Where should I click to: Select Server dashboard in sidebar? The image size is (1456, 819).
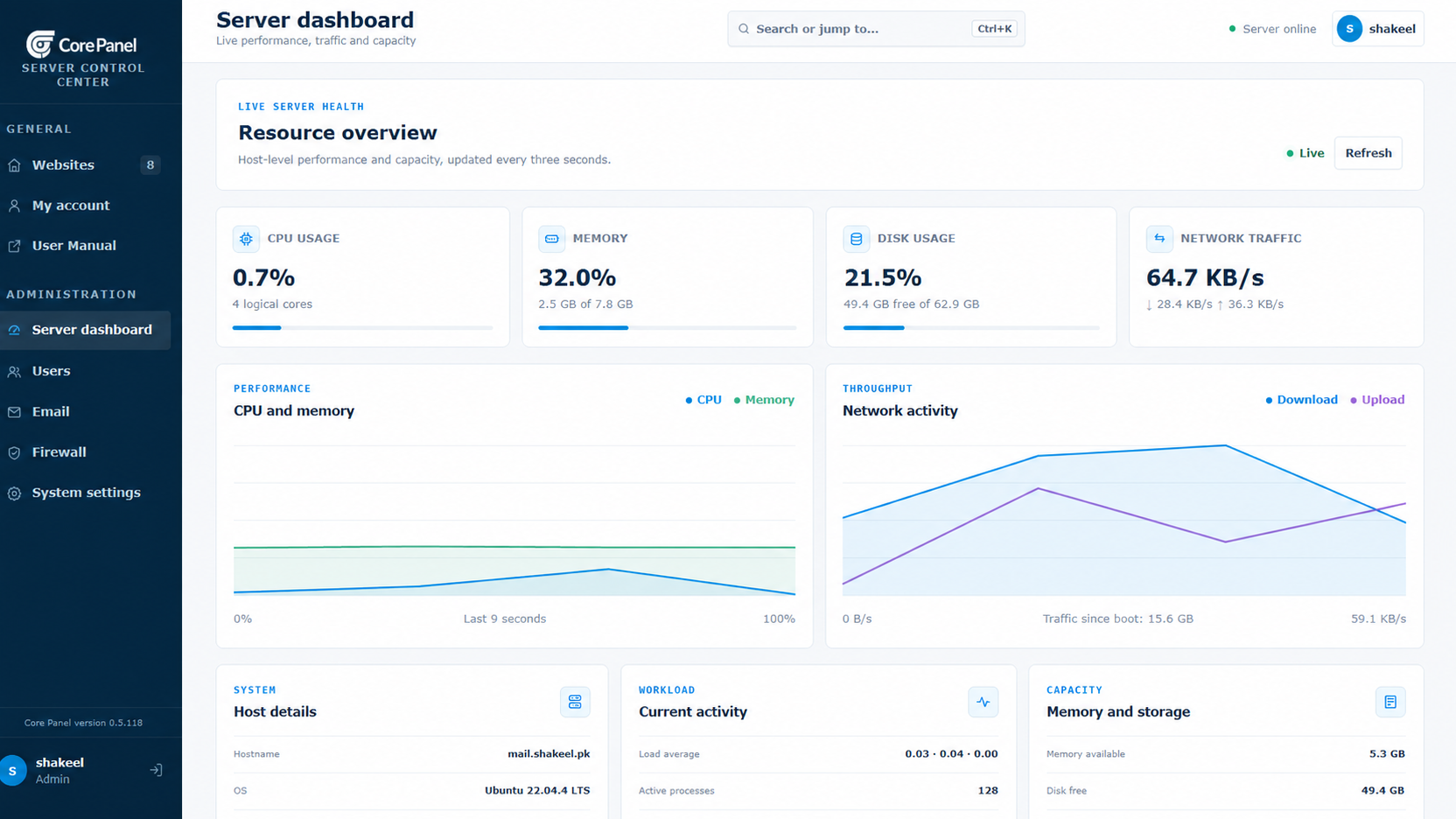[85, 330]
